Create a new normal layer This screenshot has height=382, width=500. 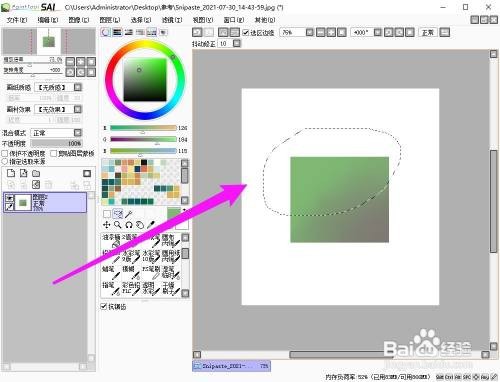click(x=11, y=173)
